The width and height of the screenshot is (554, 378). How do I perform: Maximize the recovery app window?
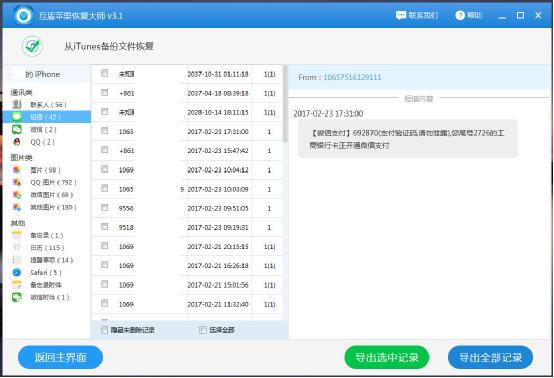(x=520, y=15)
